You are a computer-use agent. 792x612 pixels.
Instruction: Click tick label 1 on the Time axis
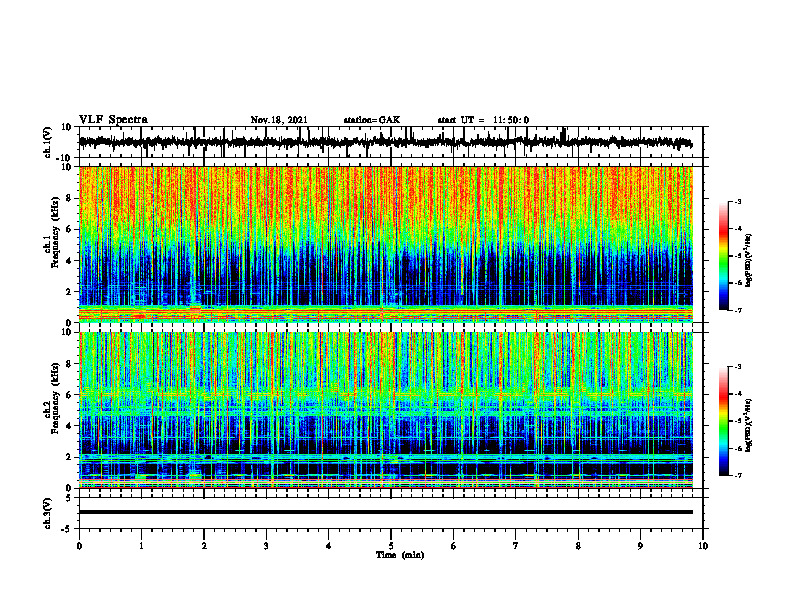point(141,546)
